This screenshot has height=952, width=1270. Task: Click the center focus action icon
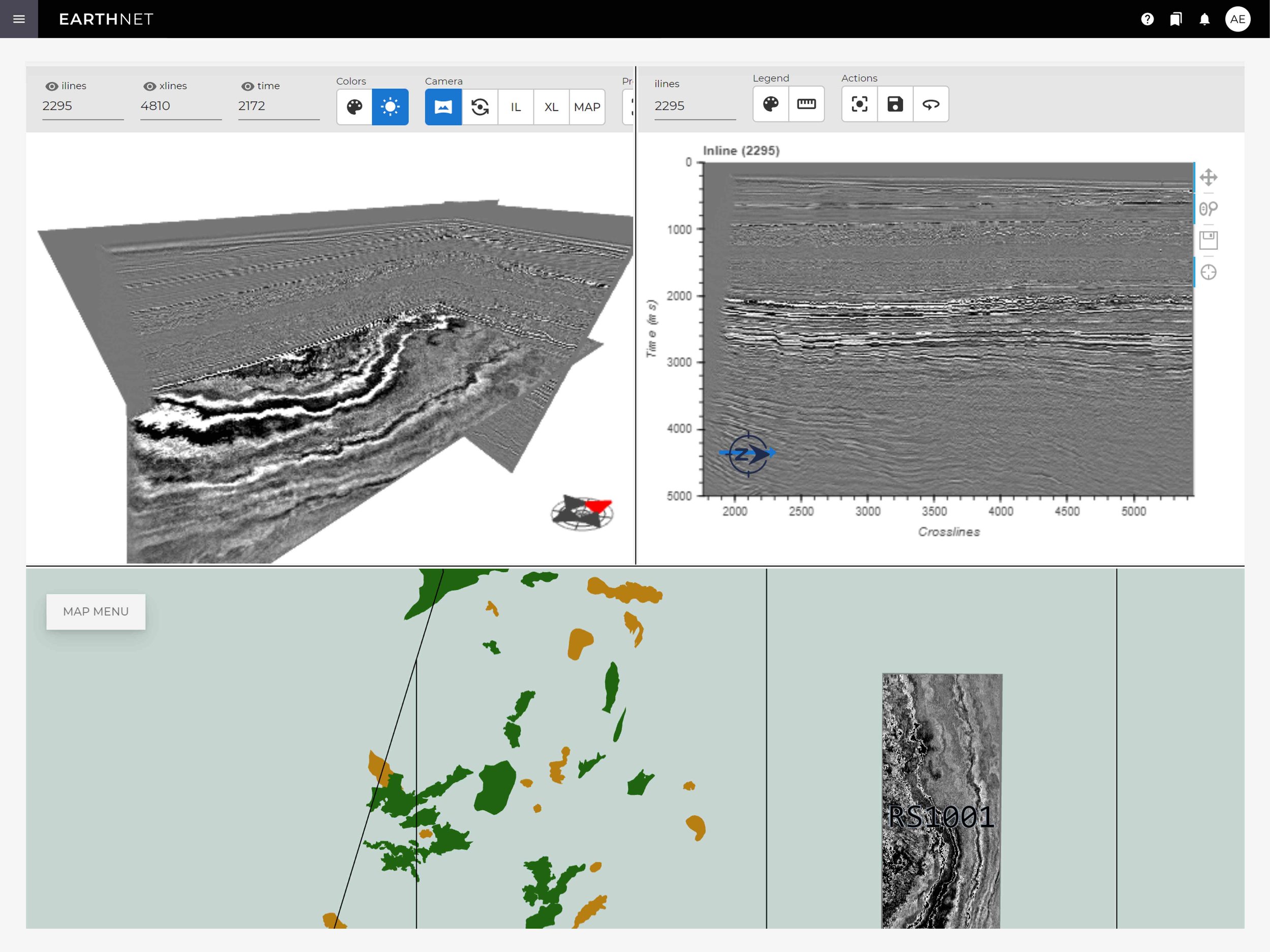860,104
